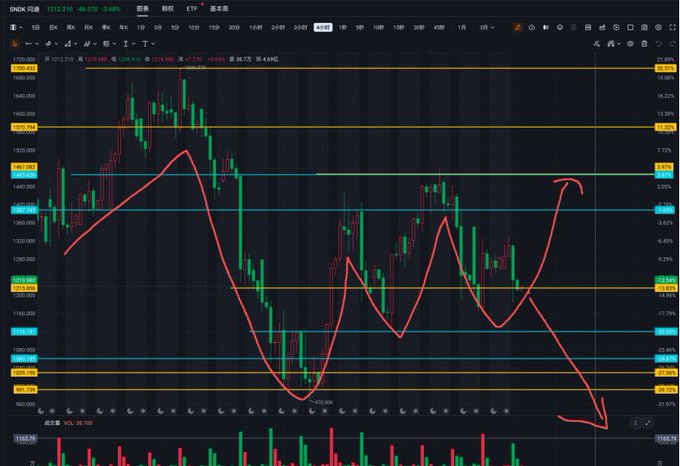Click the circular replay icon

click(616, 27)
